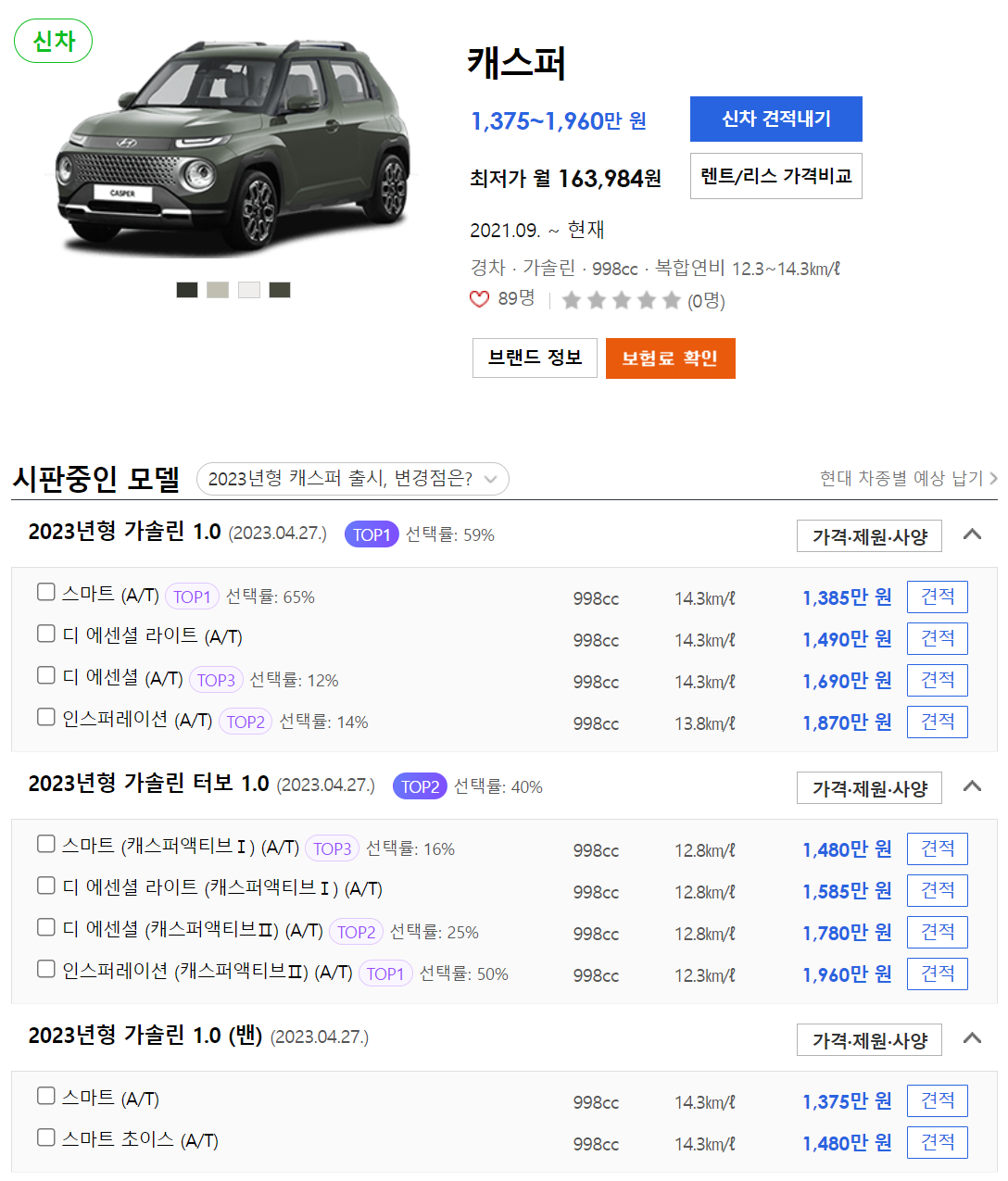The image size is (1008, 1181).
Task: Open 렌트/리스 가격비교
Action: pyautogui.click(x=776, y=176)
